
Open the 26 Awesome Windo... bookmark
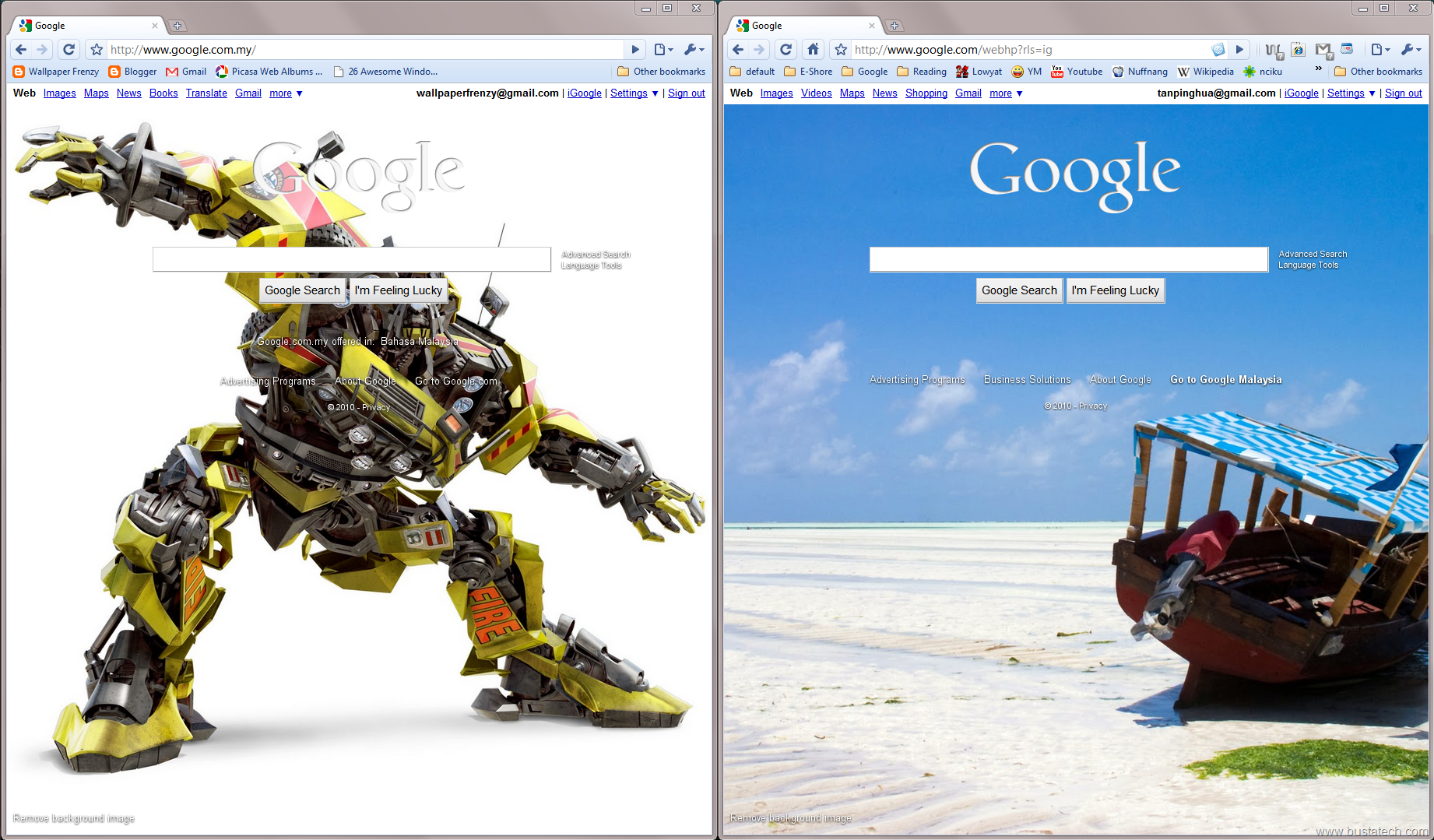pos(385,72)
